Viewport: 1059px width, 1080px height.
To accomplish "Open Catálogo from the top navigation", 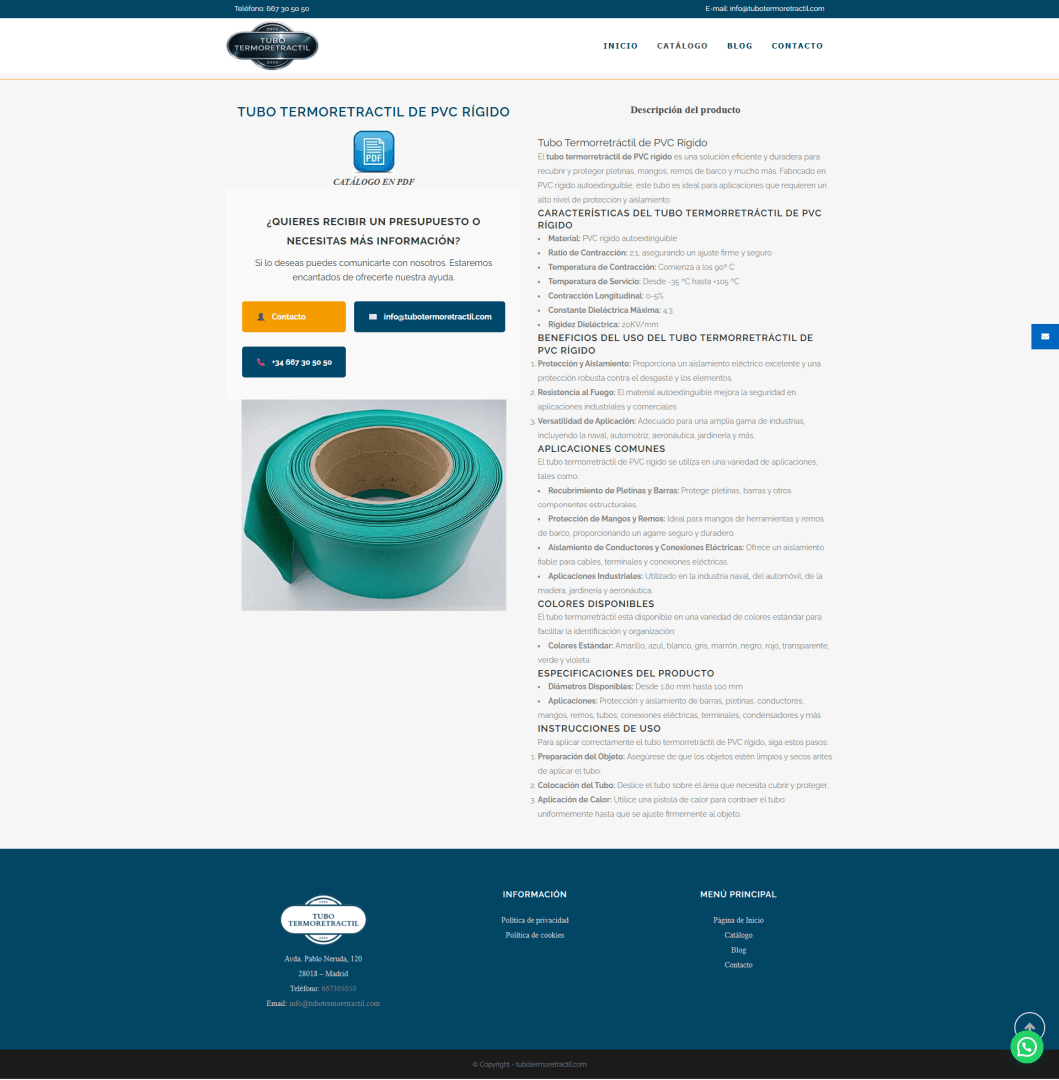I will (x=682, y=46).
